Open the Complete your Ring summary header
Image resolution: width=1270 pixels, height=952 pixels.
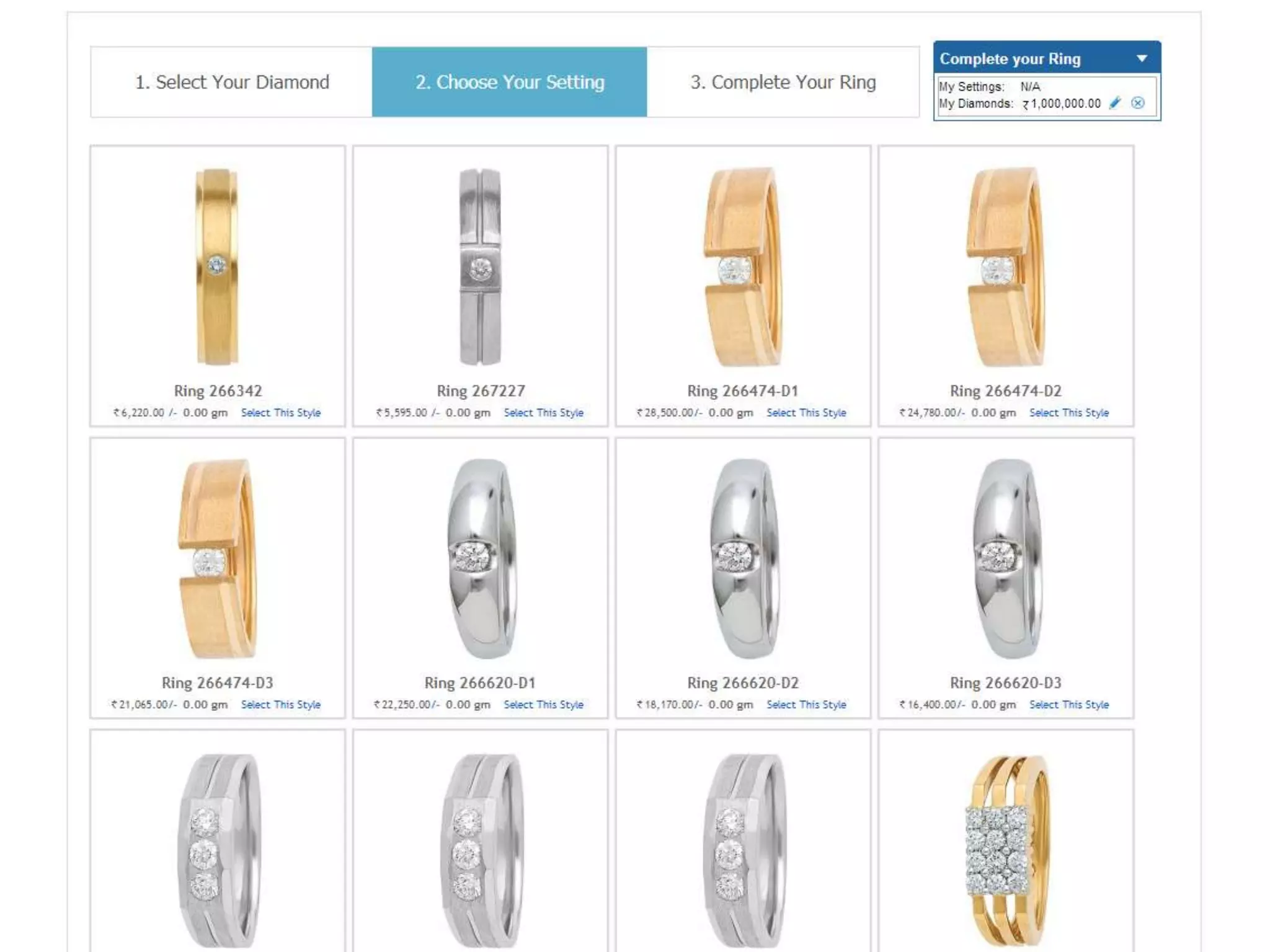click(x=1047, y=58)
